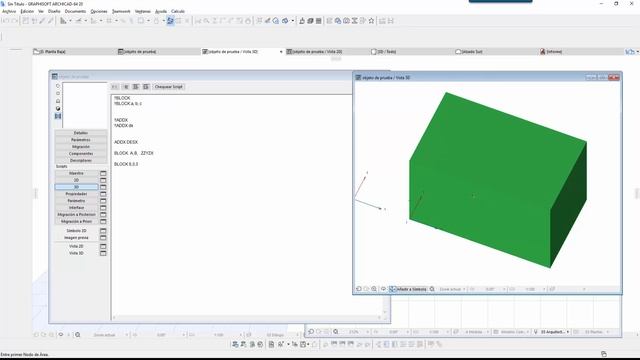Viewport: 640px width, 360px height.
Task: Select the Propiedades script button
Action: [76, 194]
